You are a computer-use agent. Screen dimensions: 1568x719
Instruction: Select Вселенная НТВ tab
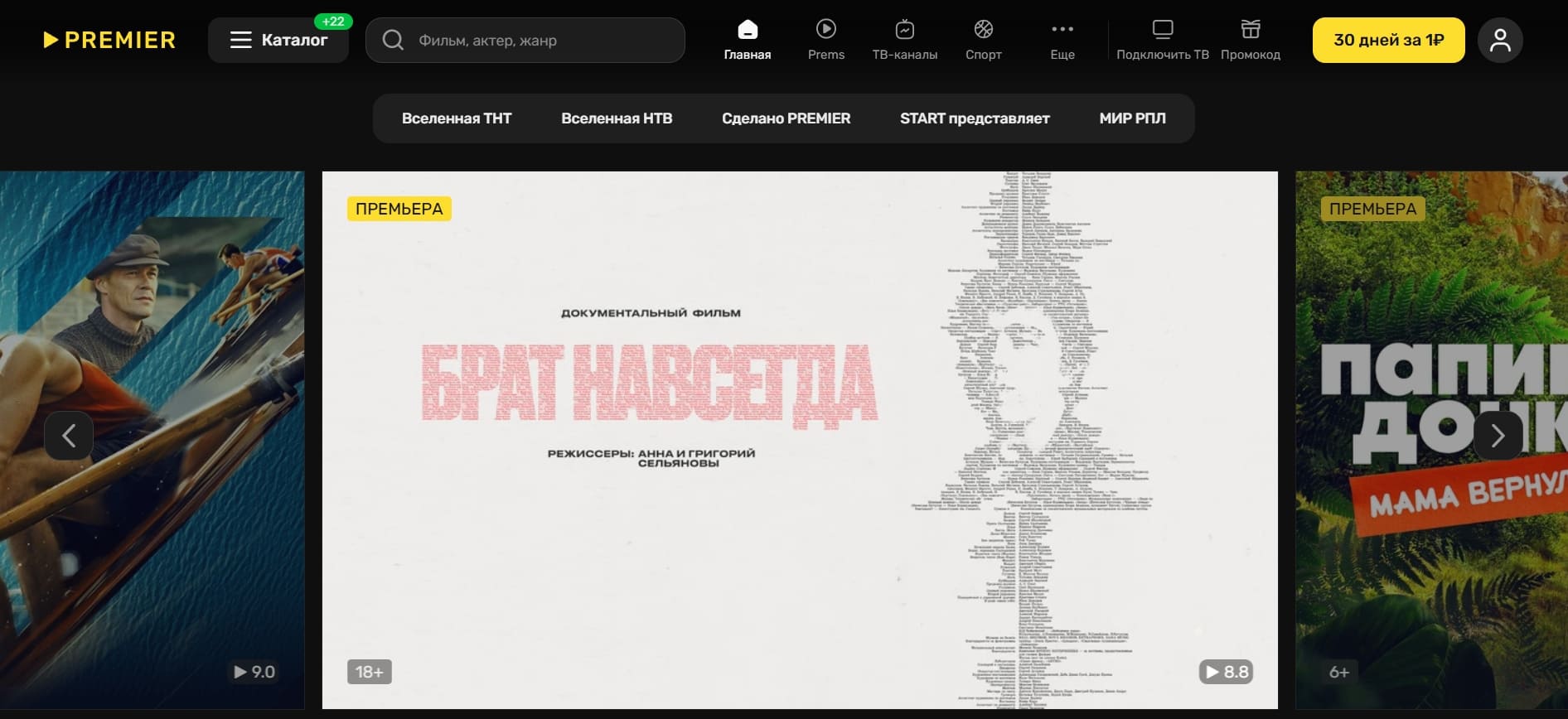(617, 118)
